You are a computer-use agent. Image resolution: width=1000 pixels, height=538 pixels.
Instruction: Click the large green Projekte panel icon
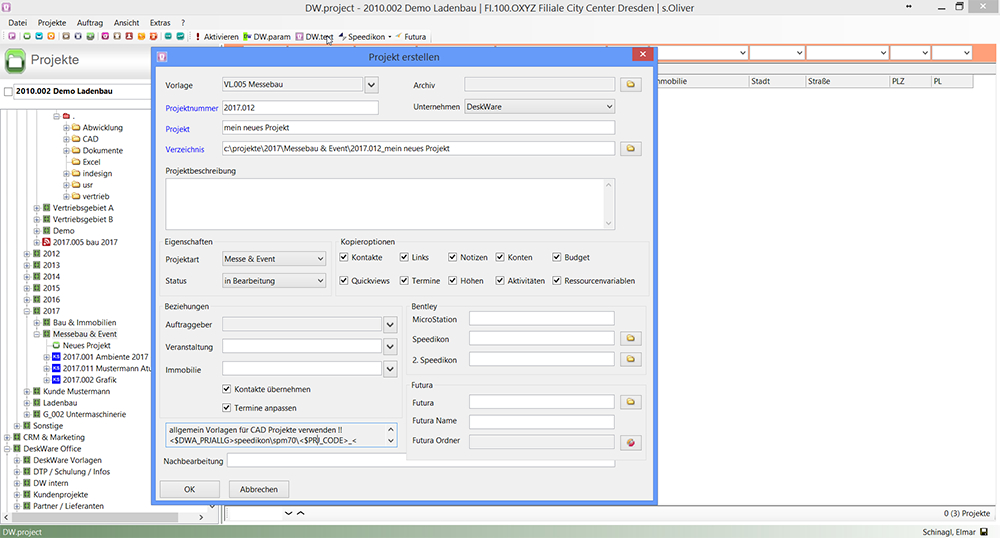click(x=15, y=61)
